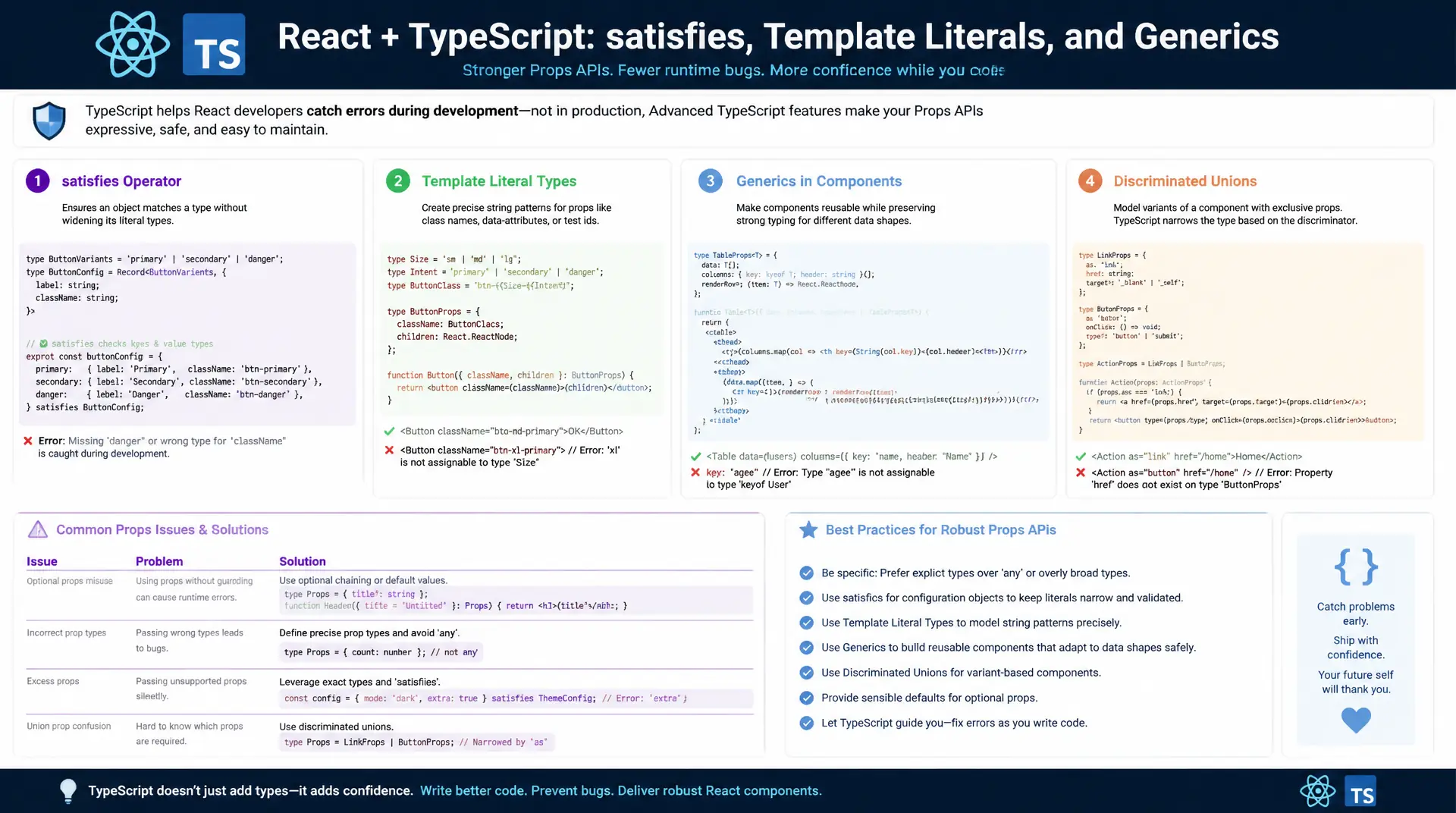
Task: Click green check beside btn-md-primary Button example
Action: pos(390,431)
